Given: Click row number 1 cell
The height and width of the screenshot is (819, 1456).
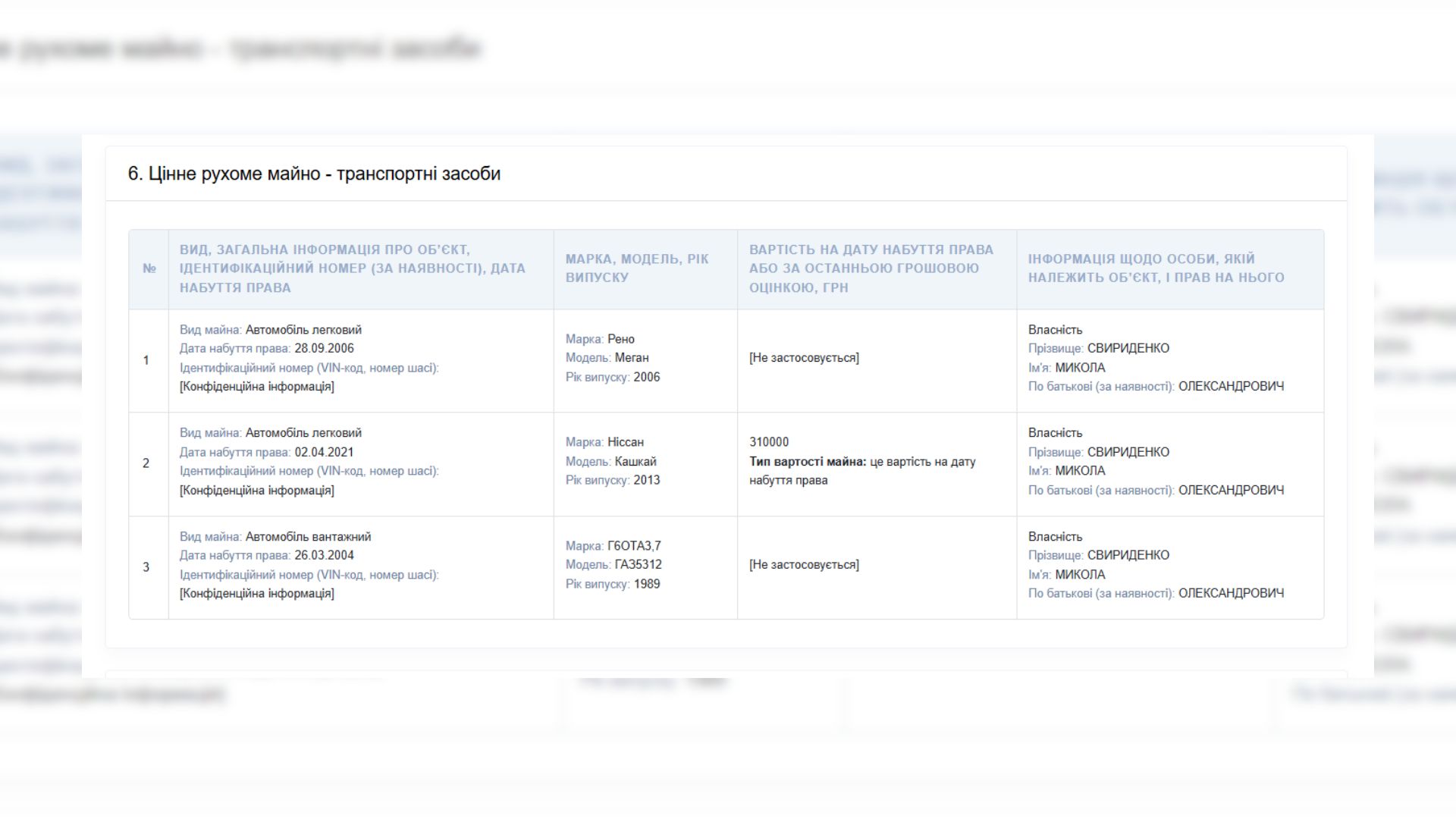Looking at the screenshot, I should pos(146,360).
